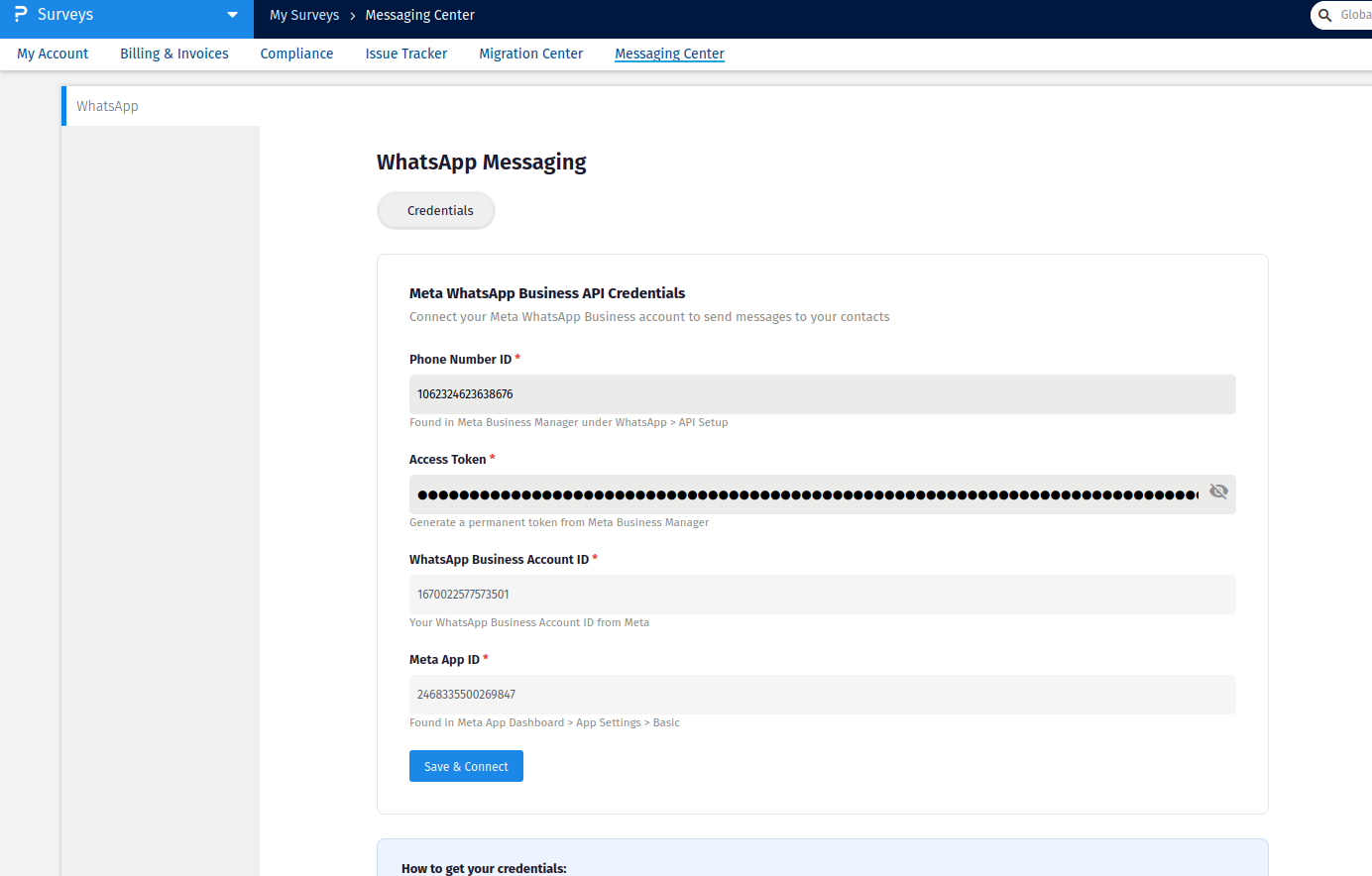The image size is (1372, 876).
Task: Click 'How to get your credentials' heading
Action: coord(484,868)
